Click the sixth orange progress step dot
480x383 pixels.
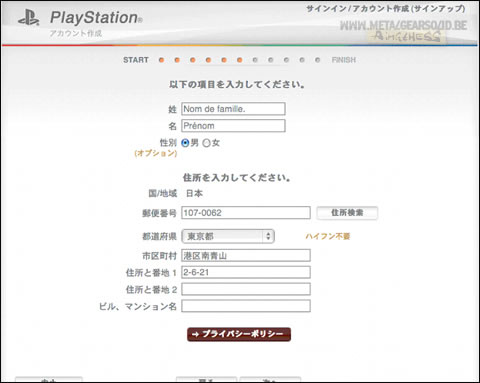tap(239, 60)
